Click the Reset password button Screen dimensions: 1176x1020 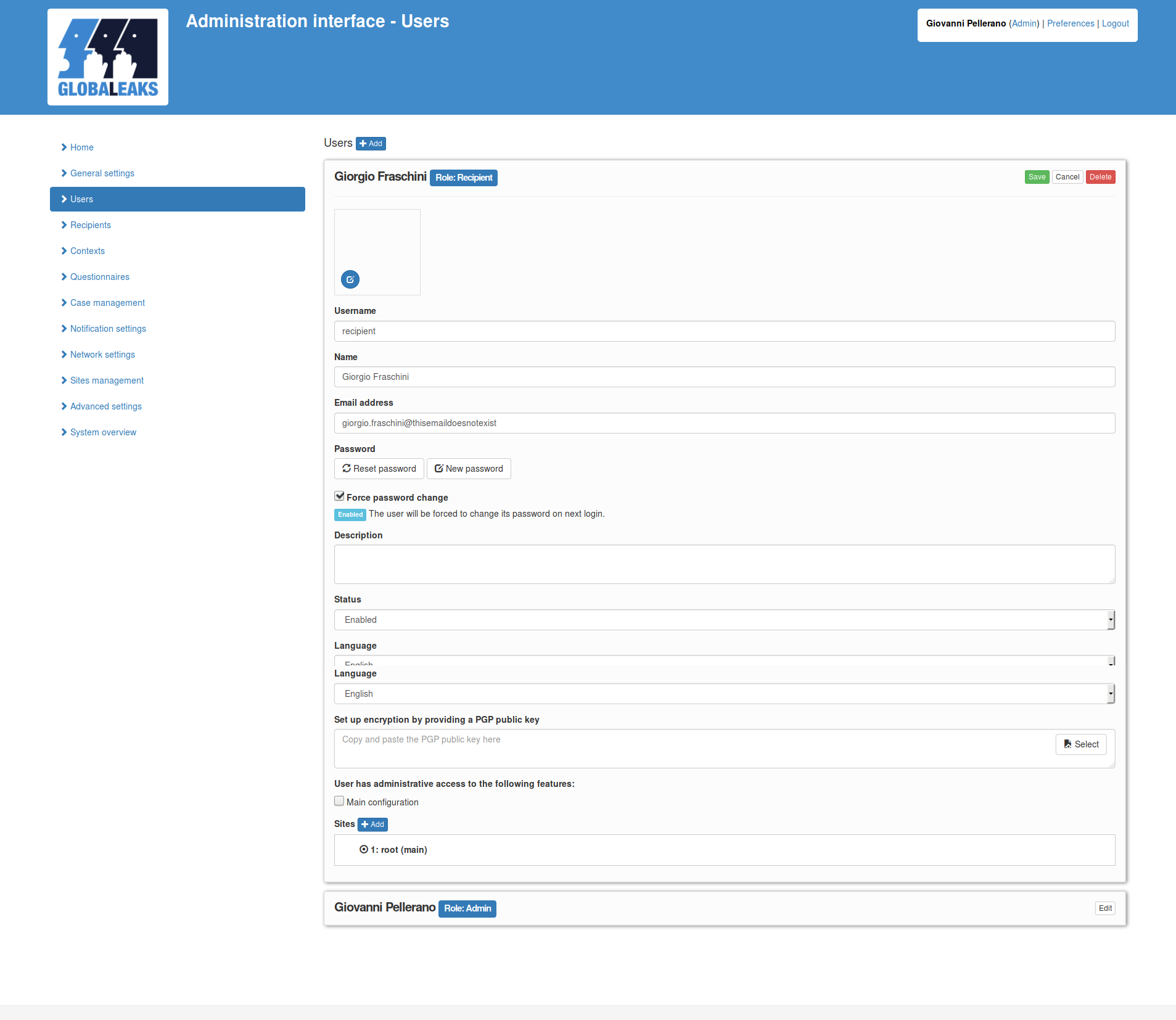tap(379, 469)
